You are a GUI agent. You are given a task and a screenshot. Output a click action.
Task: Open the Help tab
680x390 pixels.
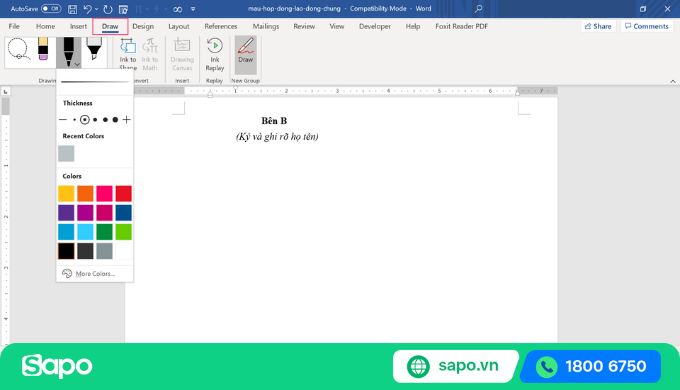tap(413, 26)
